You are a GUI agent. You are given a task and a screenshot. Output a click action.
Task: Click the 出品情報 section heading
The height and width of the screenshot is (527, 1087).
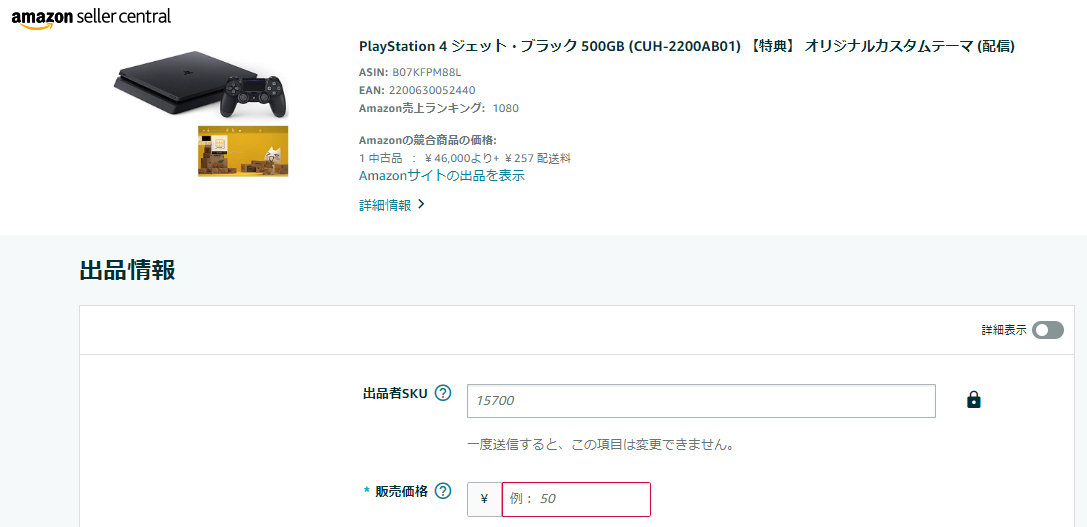click(x=128, y=270)
